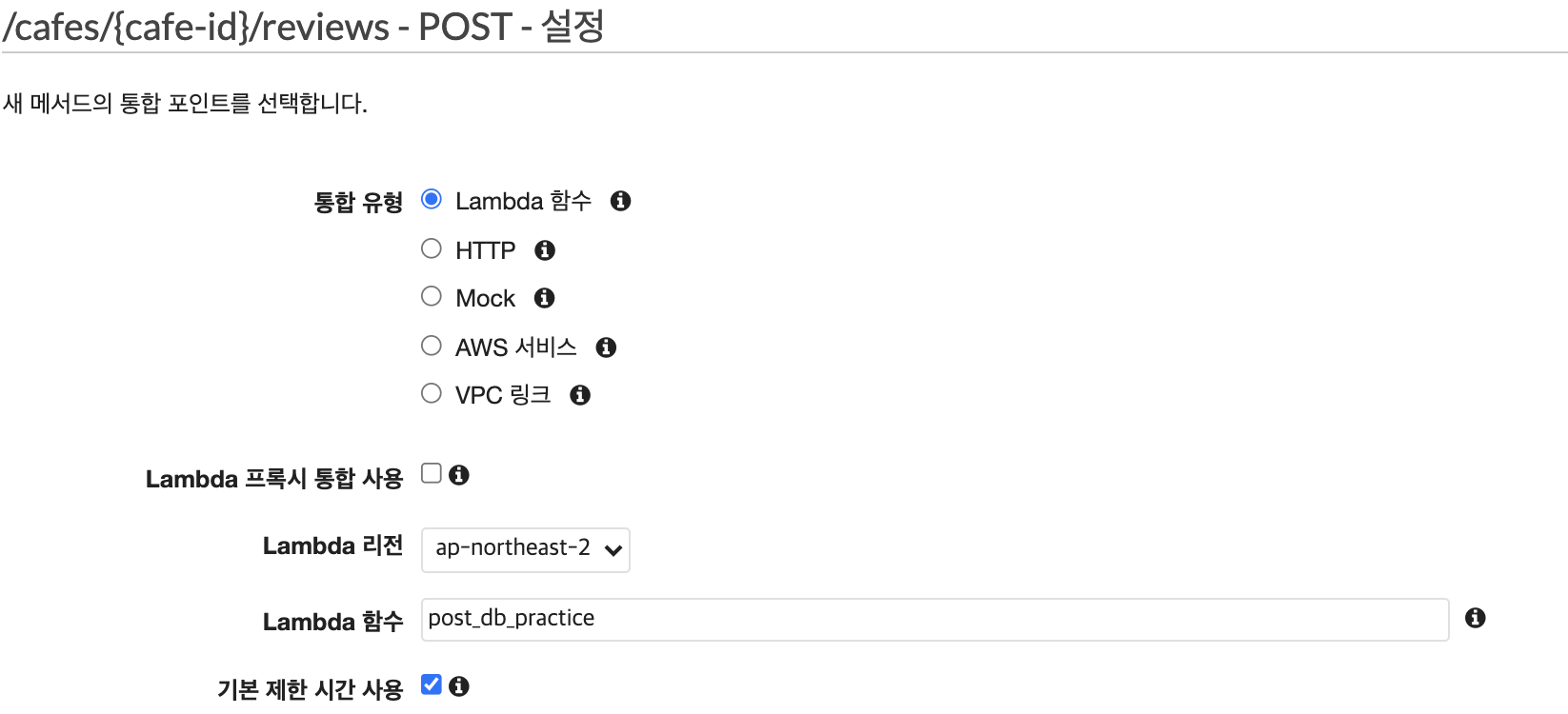1568x714 pixels.
Task: Click the Mock option's info icon
Action: [x=544, y=297]
